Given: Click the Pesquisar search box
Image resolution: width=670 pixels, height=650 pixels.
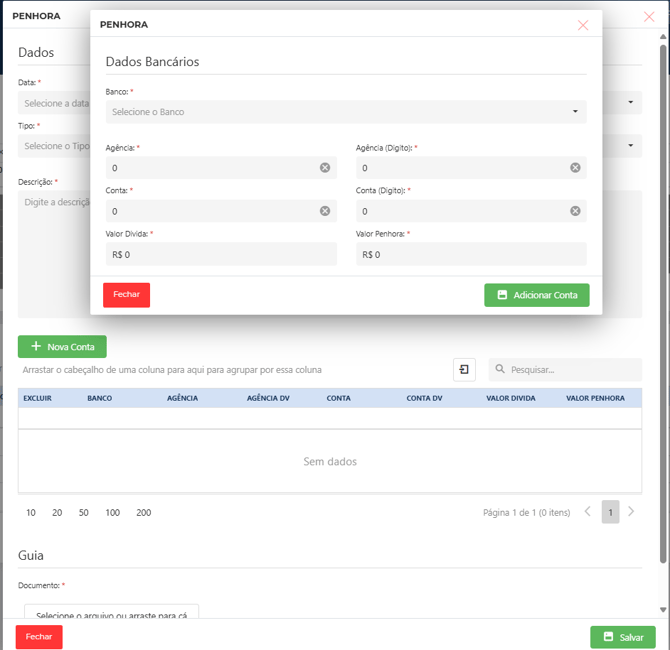Looking at the screenshot, I should [x=570, y=370].
